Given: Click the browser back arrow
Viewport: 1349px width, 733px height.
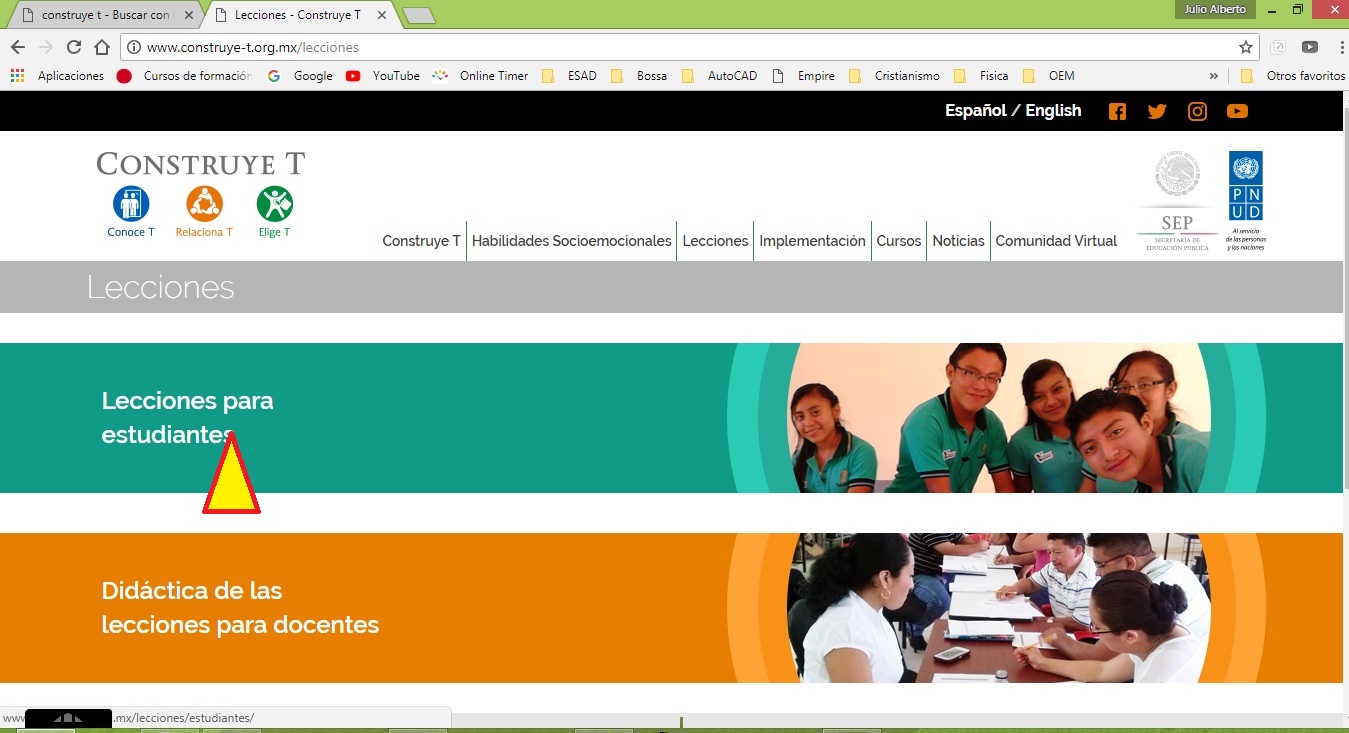Looking at the screenshot, I should click(x=17, y=46).
